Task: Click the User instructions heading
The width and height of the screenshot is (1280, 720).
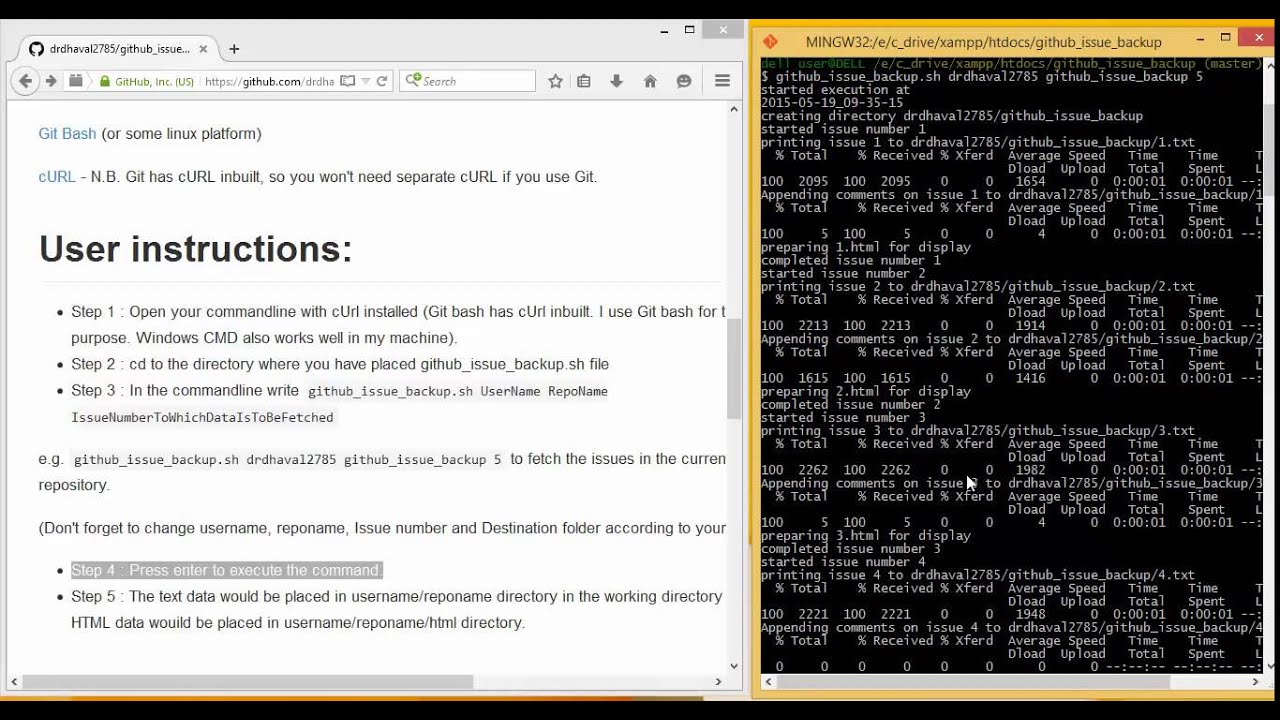Action: 195,248
